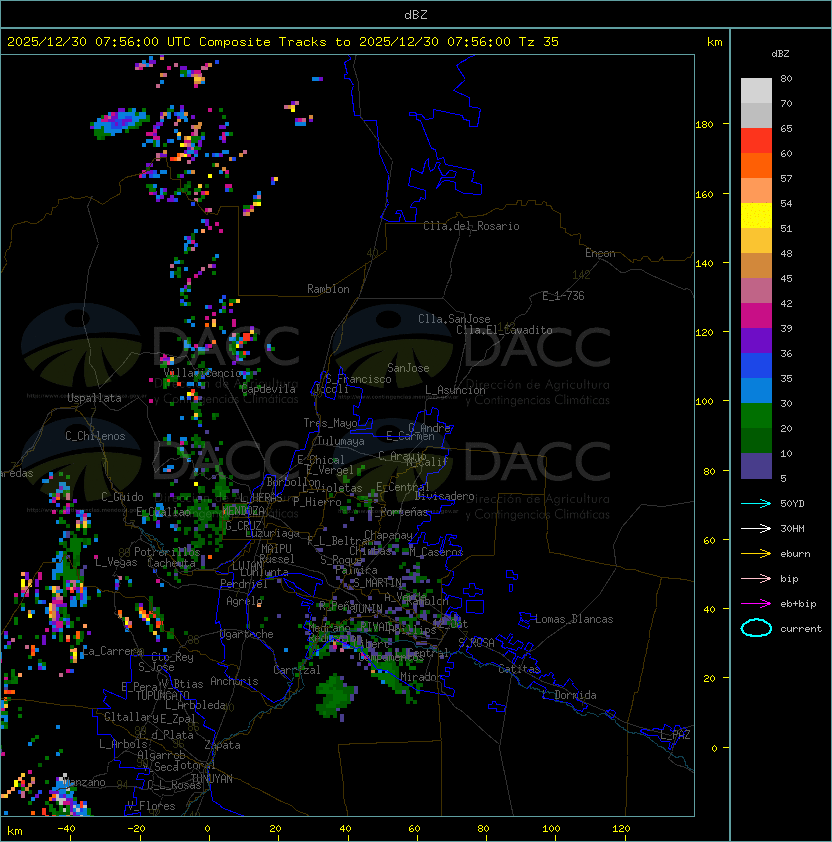
Task: Click the 'TUPUNGATO' map label
Action: (x=163, y=696)
